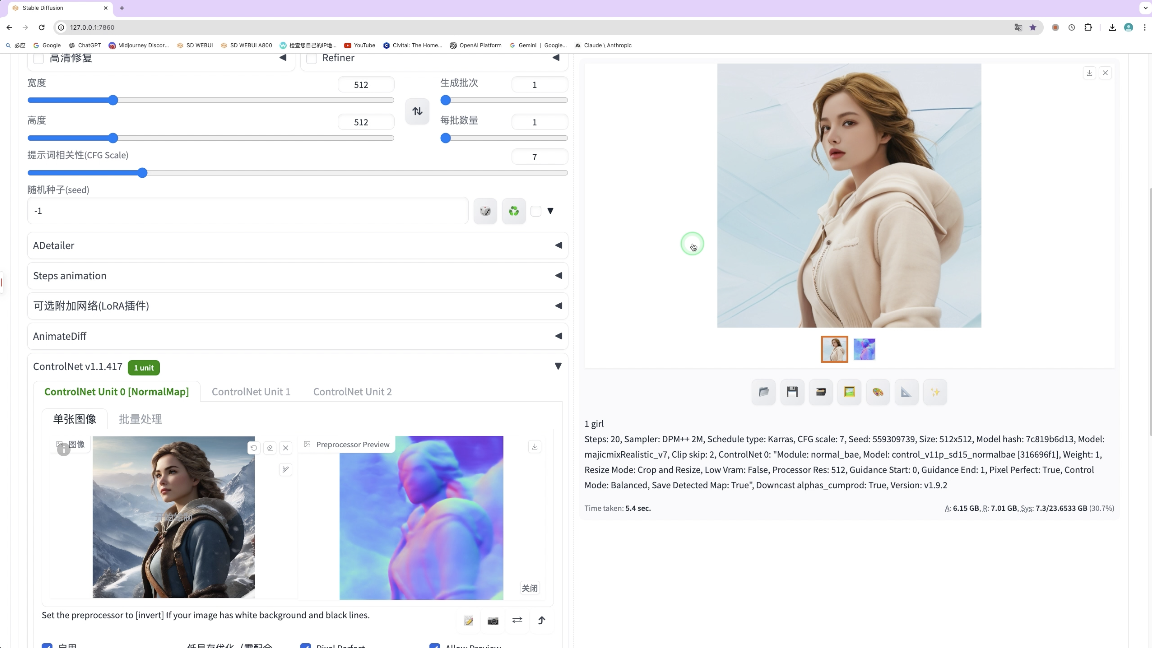Adjust the CFG Scale slider
1152x648 pixels.
(298, 173)
